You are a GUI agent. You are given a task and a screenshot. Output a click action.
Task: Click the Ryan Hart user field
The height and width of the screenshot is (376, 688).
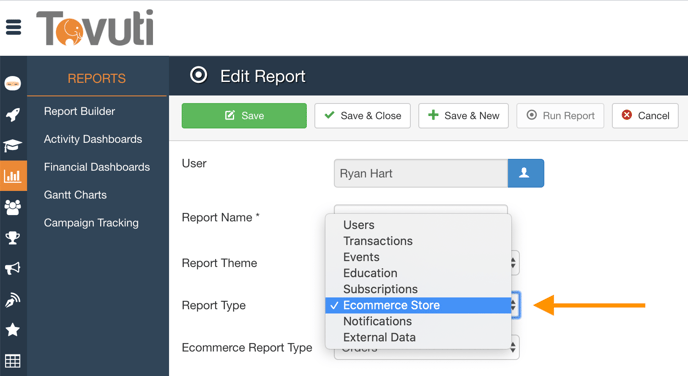pyautogui.click(x=421, y=173)
